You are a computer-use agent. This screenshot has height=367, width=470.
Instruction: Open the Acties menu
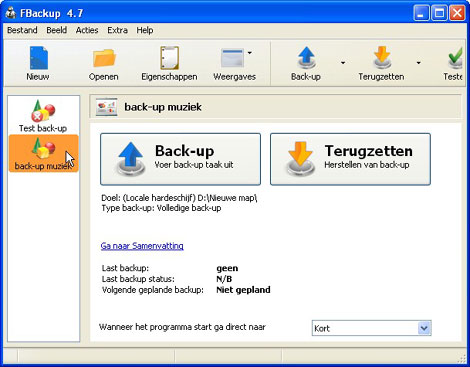coord(87,30)
